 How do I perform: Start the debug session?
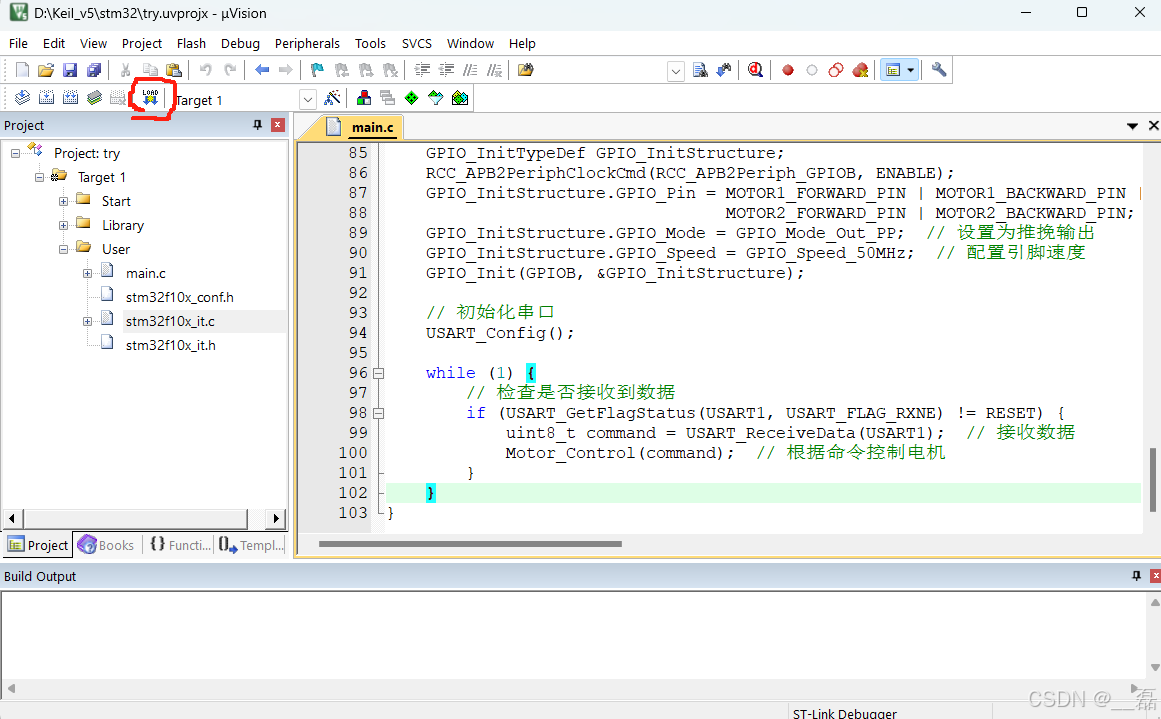(755, 70)
